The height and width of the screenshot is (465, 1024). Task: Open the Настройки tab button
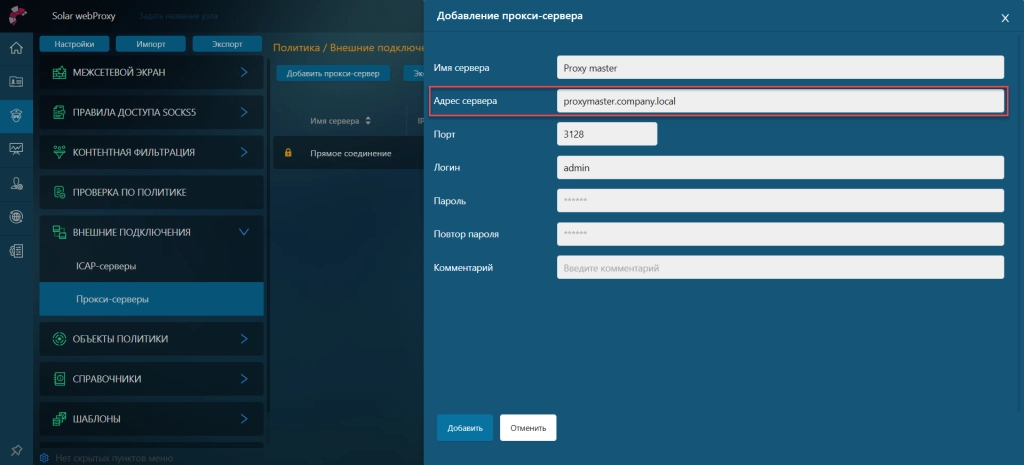pyautogui.click(x=74, y=44)
